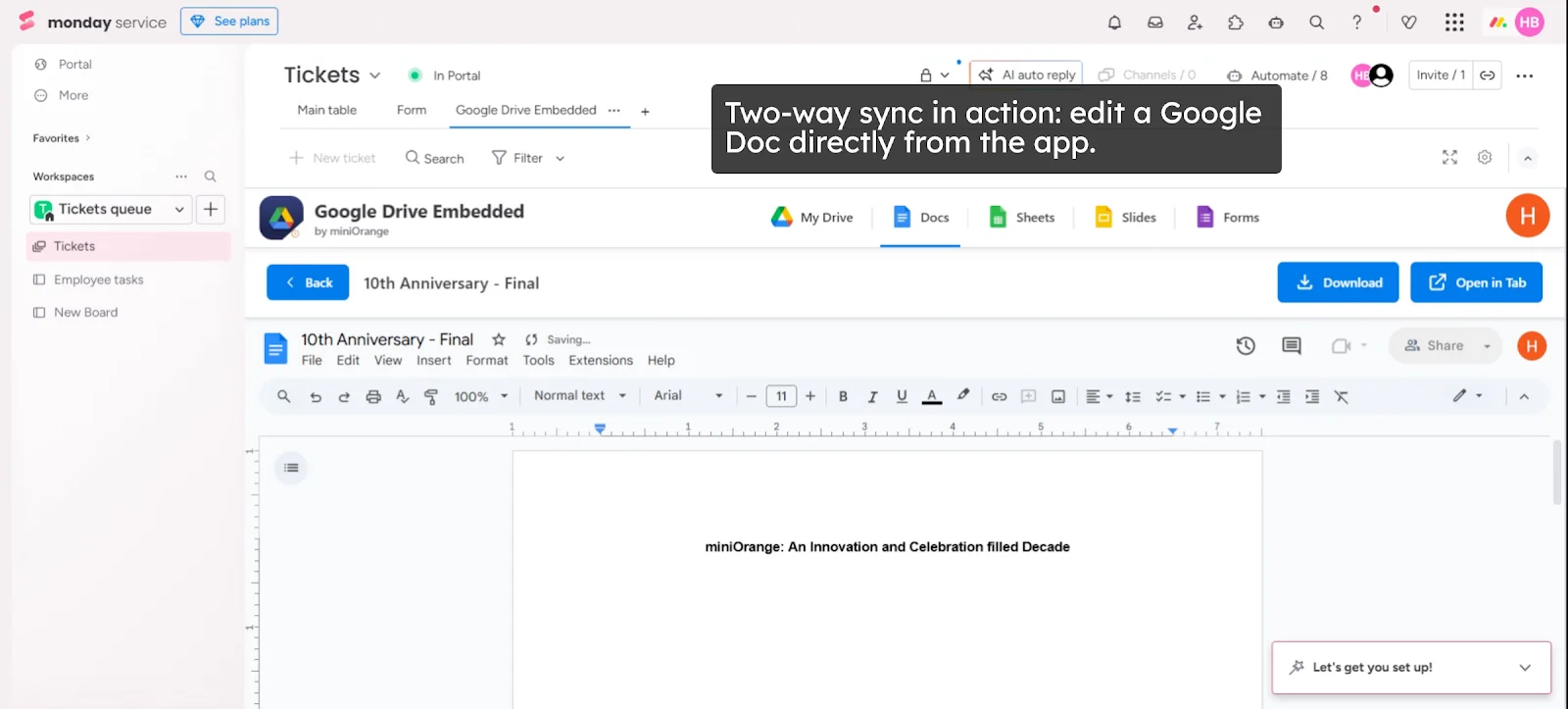Switch to the Main table tab
The width and height of the screenshot is (1568, 709).
[x=327, y=111]
